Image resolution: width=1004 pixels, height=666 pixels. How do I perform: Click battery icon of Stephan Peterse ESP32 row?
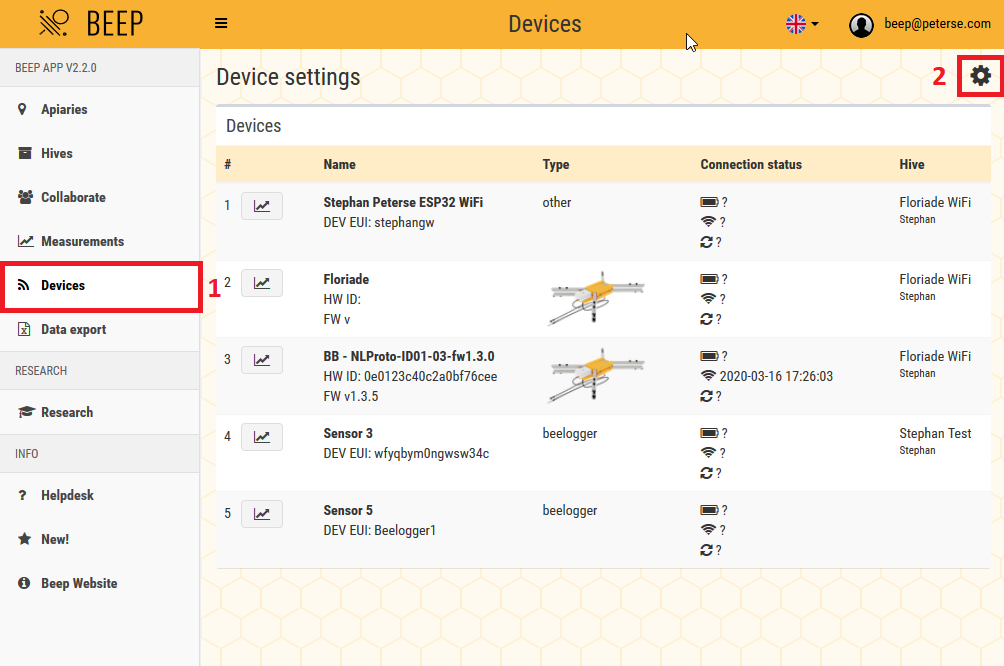tap(709, 202)
